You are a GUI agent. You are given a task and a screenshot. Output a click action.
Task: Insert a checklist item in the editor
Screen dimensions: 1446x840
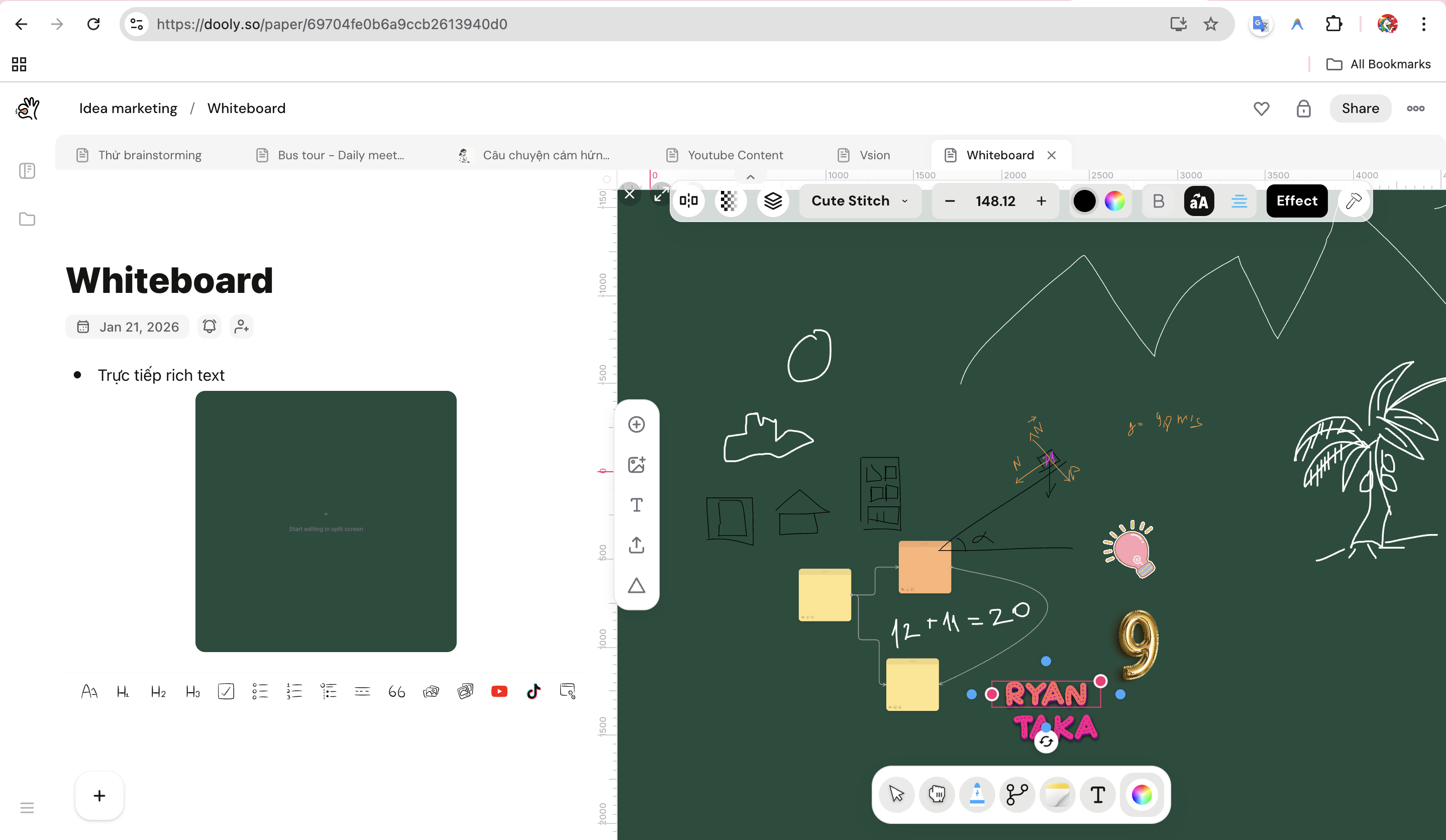[x=226, y=691]
